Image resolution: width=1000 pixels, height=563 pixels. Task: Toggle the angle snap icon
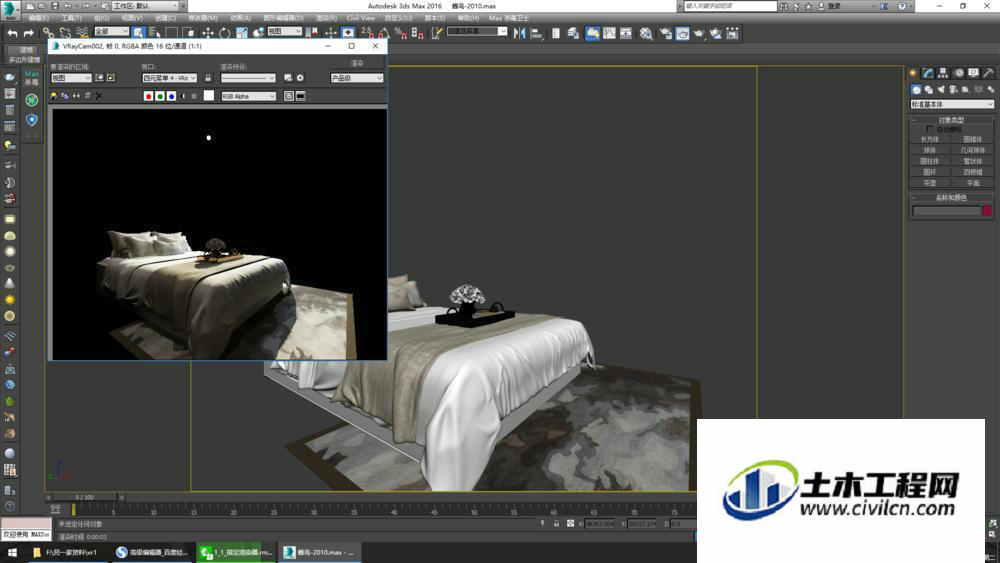pyautogui.click(x=383, y=33)
